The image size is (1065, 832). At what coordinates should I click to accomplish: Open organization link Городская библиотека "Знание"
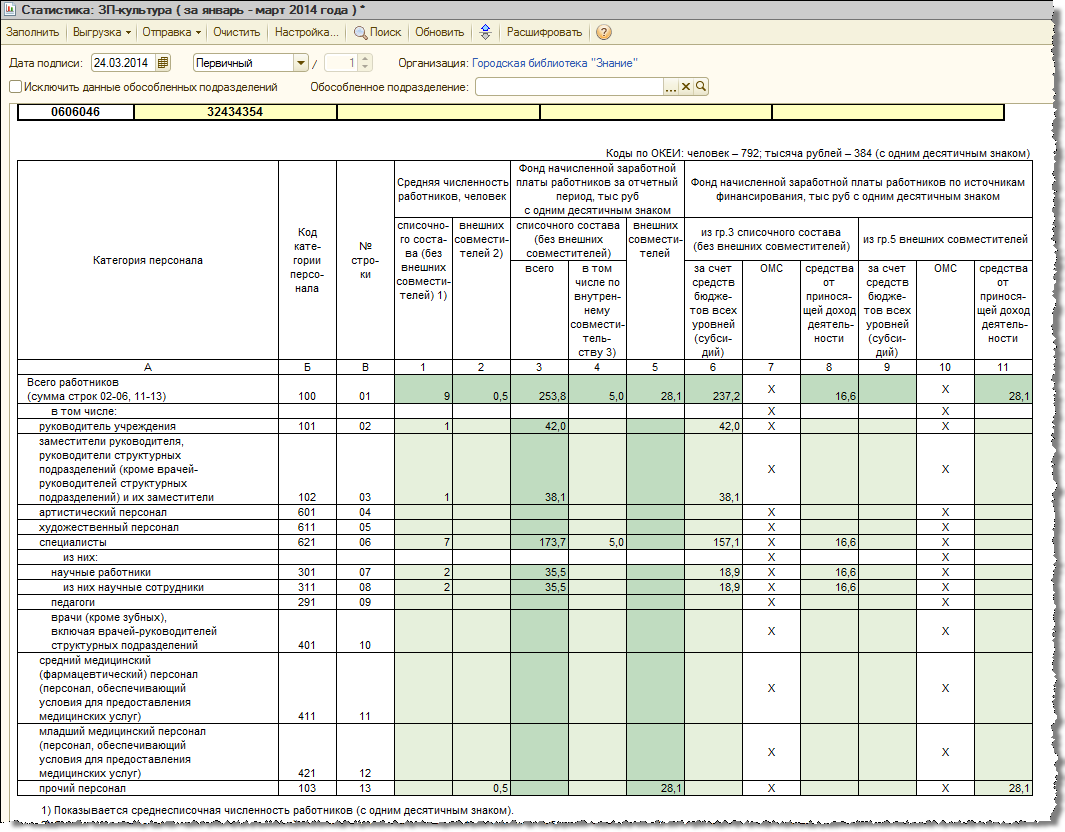pos(555,63)
